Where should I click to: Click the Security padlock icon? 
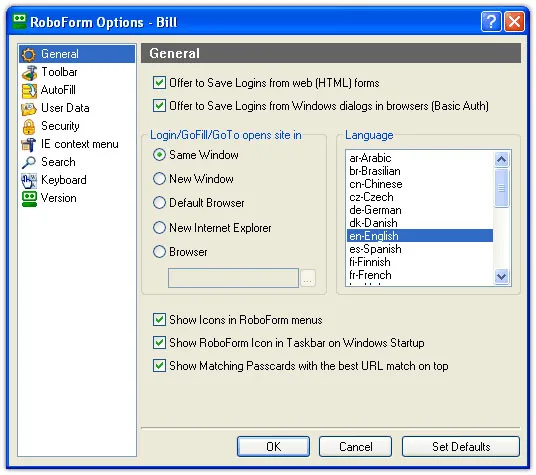click(x=29, y=127)
